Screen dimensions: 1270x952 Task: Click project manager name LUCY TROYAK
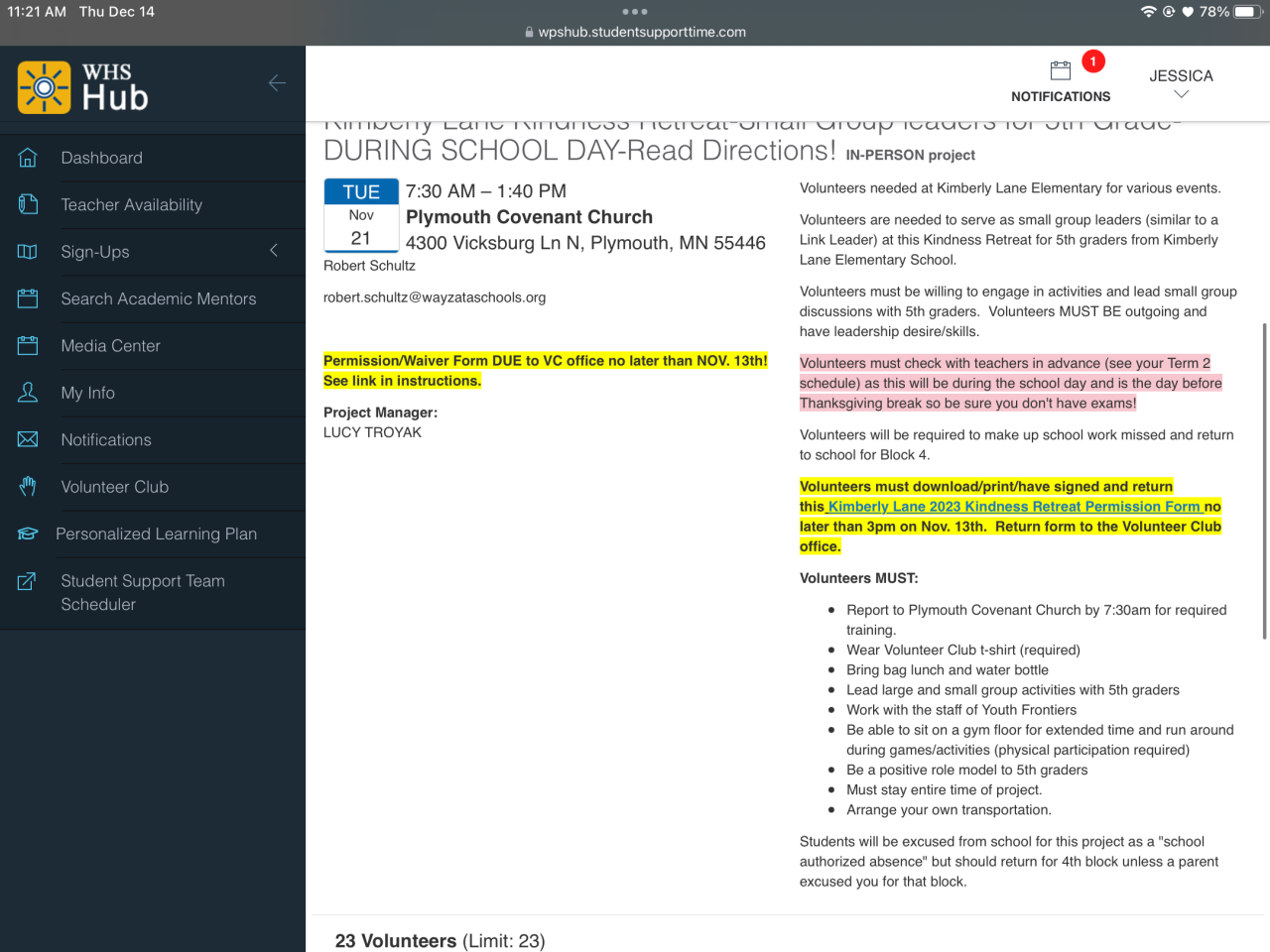pyautogui.click(x=372, y=432)
